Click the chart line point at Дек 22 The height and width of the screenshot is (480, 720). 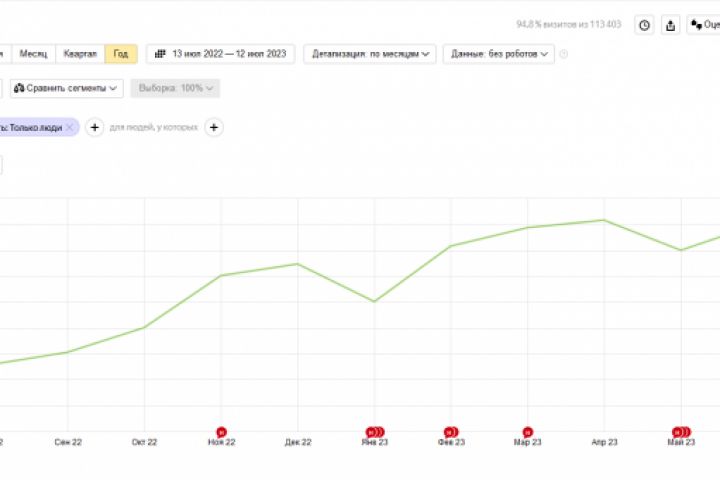pyautogui.click(x=298, y=264)
